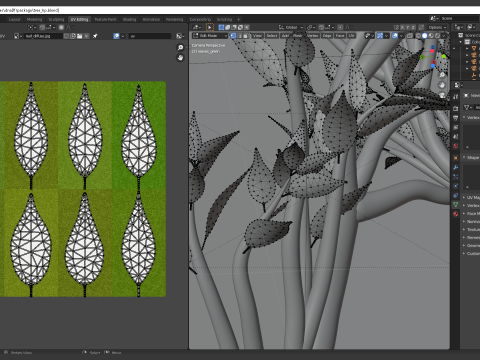Open the Global transform orientation dropdown
The height and width of the screenshot is (360, 480).
291,27
